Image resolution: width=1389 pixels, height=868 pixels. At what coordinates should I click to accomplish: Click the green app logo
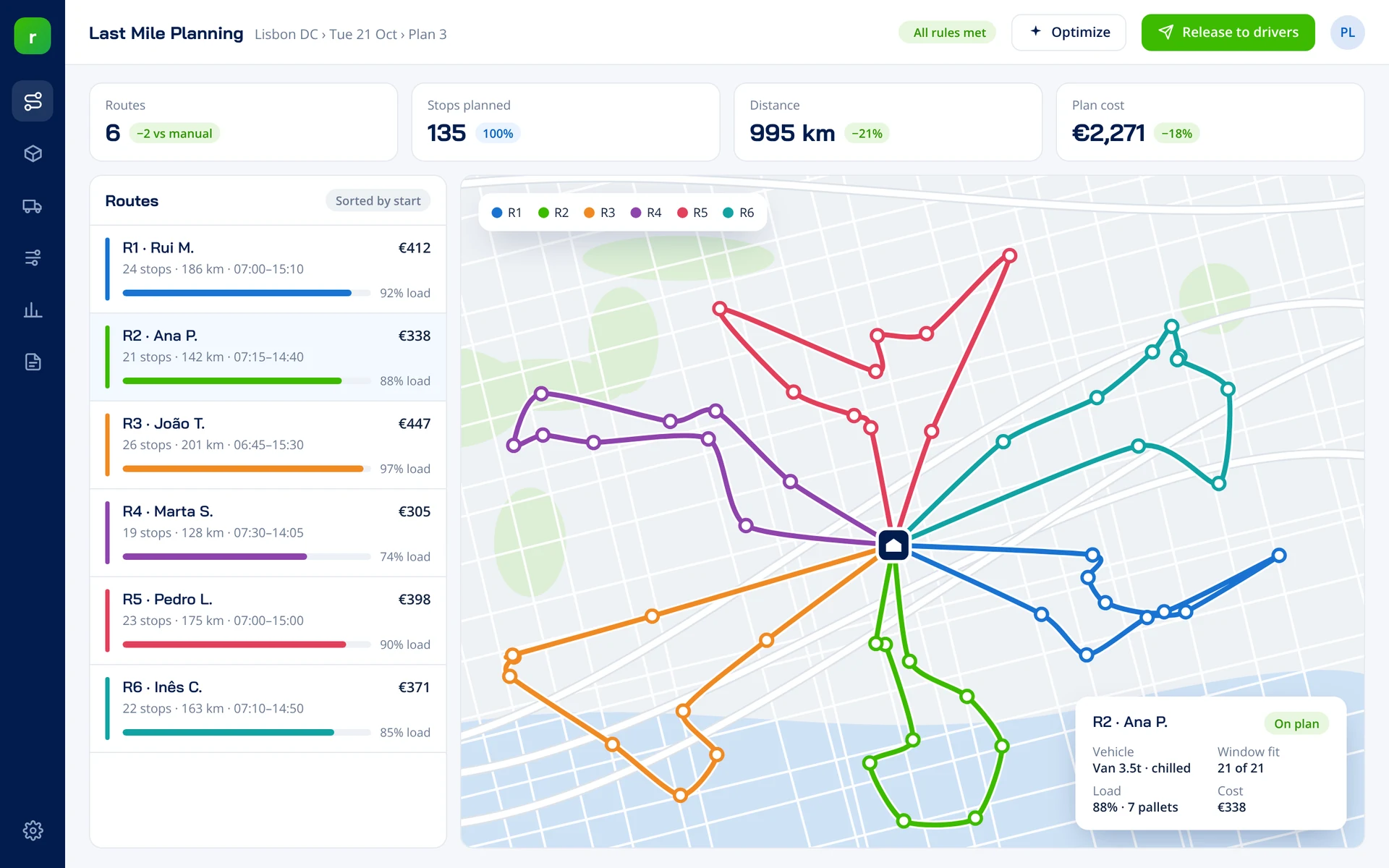point(33,36)
